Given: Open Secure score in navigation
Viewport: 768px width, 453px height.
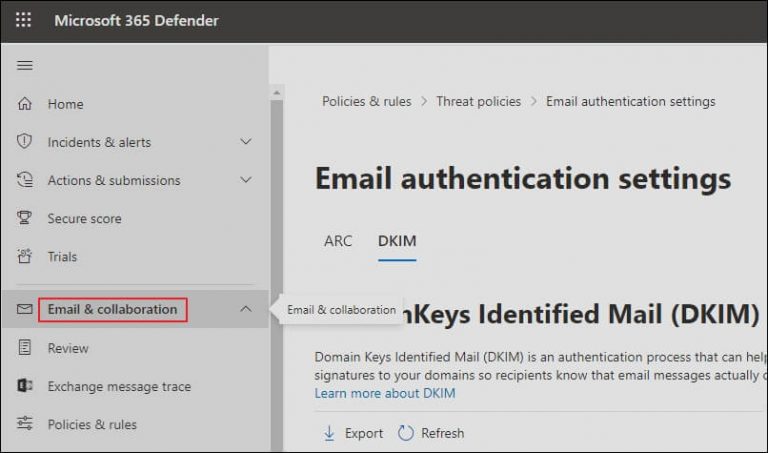Looking at the screenshot, I should pyautogui.click(x=84, y=218).
